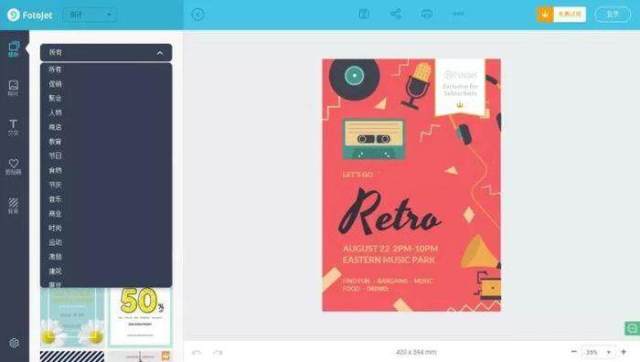Zoom out with the minus icon
Image resolution: width=640 pixels, height=362 pixels.
pos(573,351)
